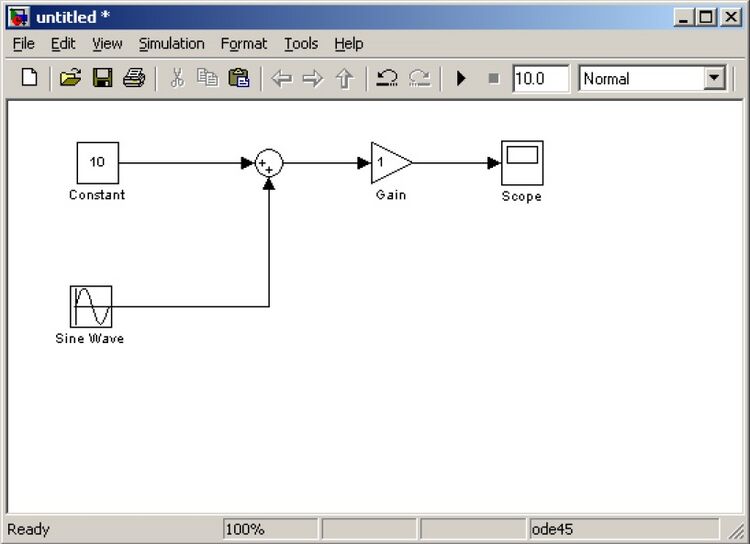The width and height of the screenshot is (750, 544).
Task: Expand the Normal simulation mode dropdown
Action: tap(714, 79)
